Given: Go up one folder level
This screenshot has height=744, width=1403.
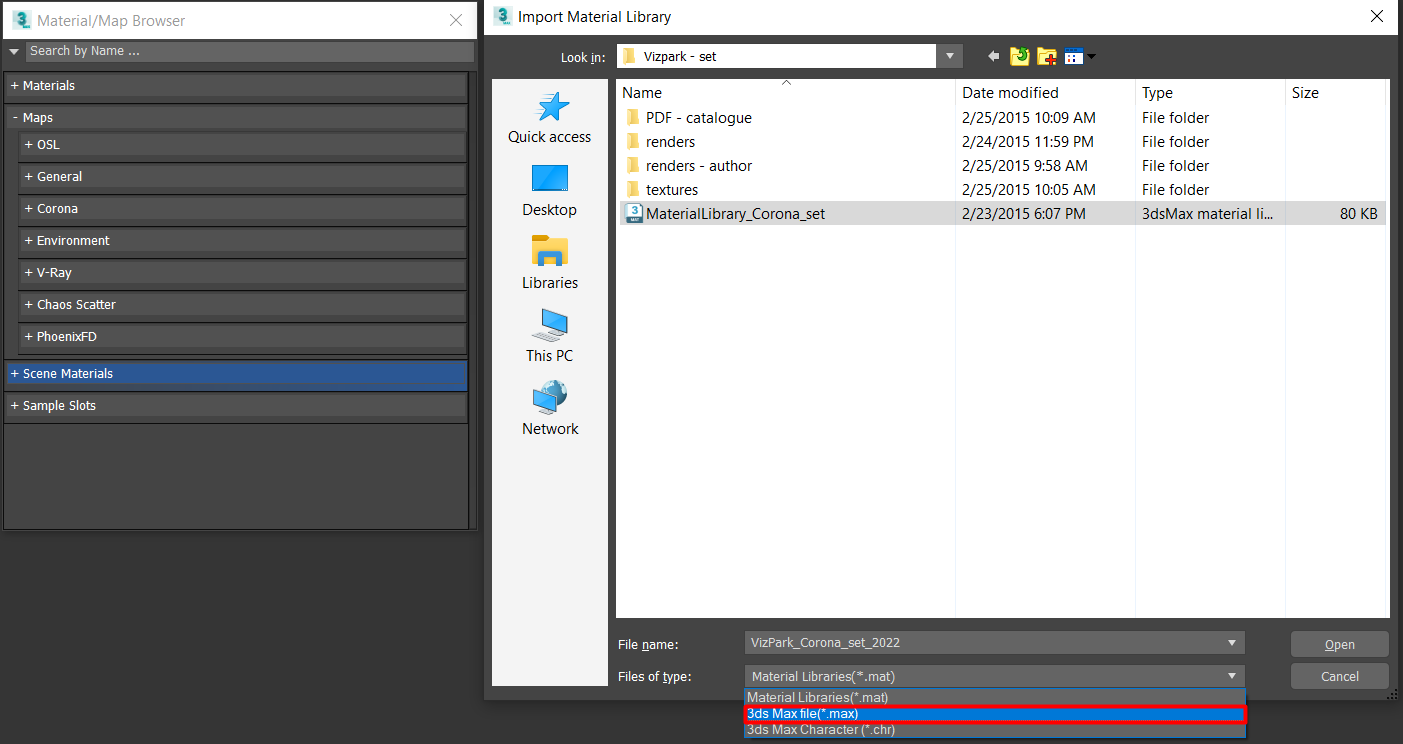Looking at the screenshot, I should [x=1019, y=57].
